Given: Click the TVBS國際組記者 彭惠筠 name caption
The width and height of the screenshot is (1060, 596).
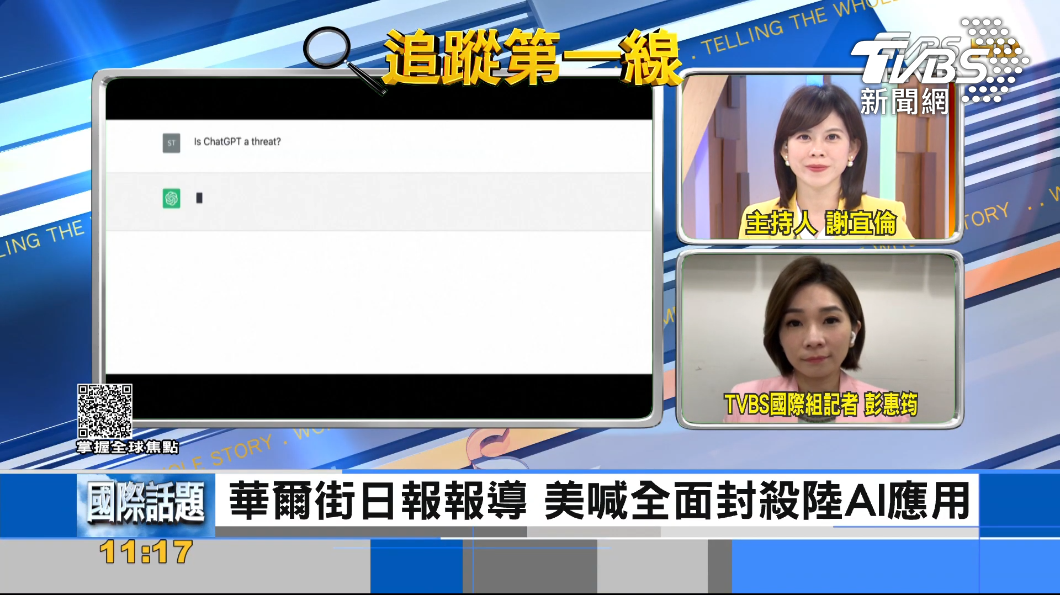Looking at the screenshot, I should [x=821, y=404].
